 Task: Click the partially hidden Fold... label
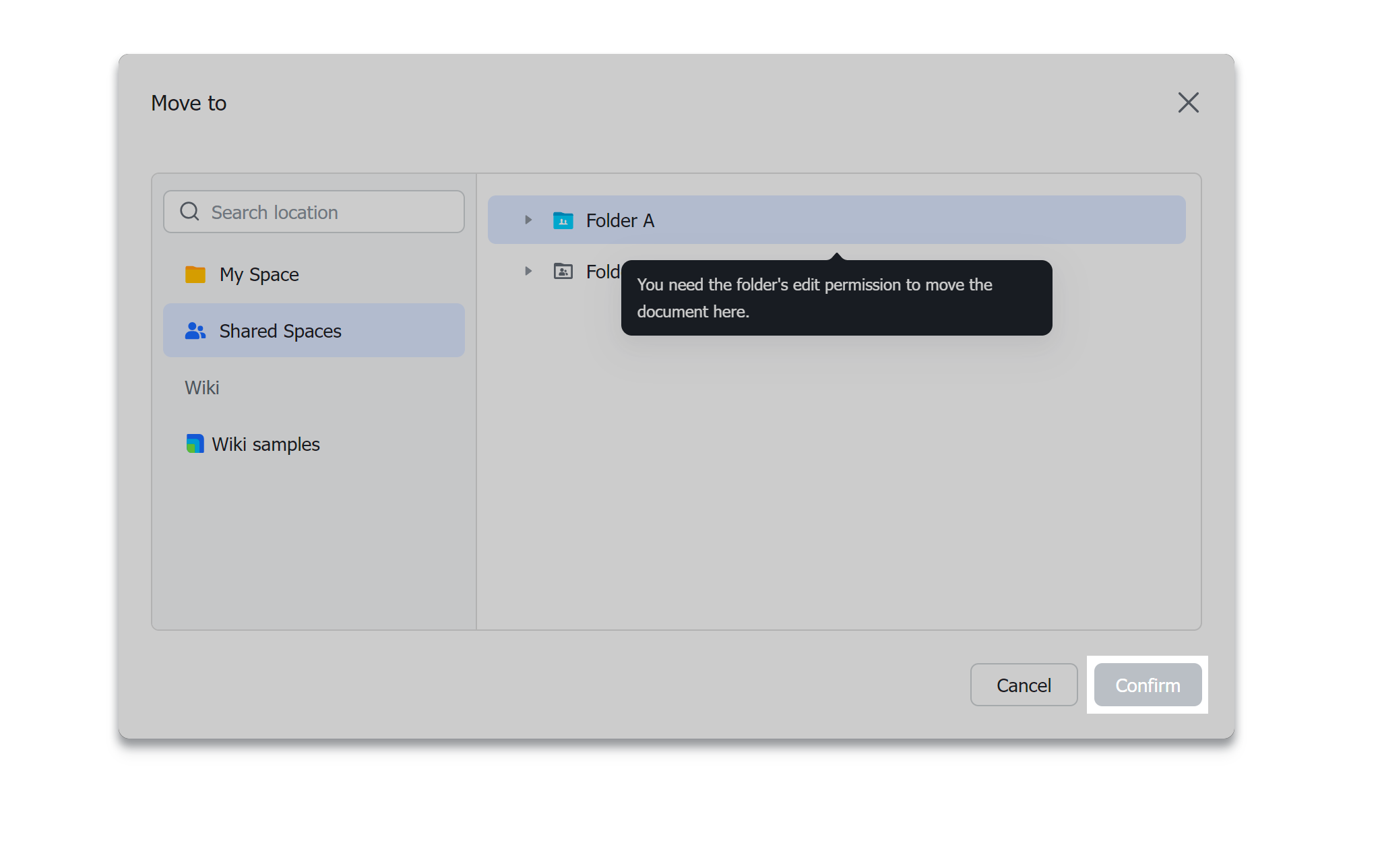tap(602, 272)
